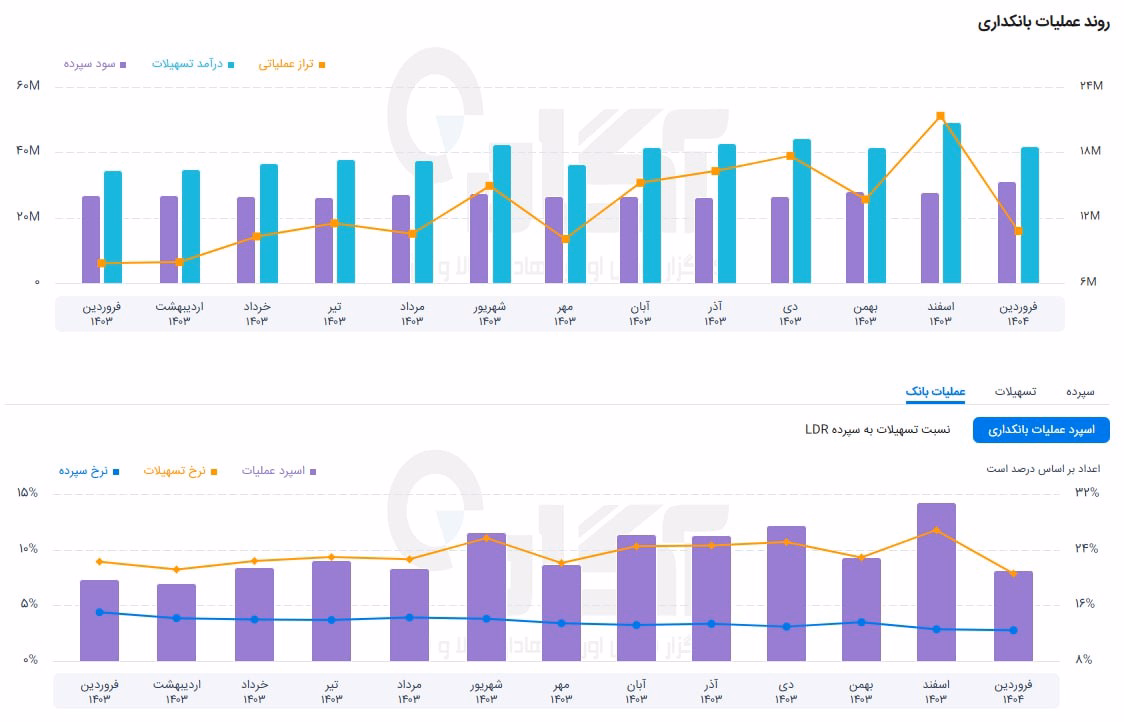Toggle the تراز عملیاتی legend series
Image resolution: width=1124 pixels, height=722 pixels.
(292, 65)
